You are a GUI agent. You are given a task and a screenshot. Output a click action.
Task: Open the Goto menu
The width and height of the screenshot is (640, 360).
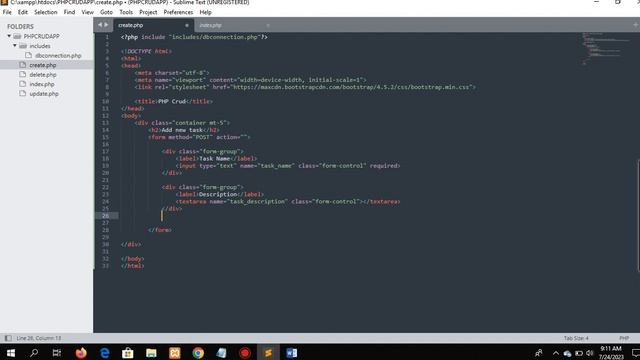pyautogui.click(x=106, y=12)
